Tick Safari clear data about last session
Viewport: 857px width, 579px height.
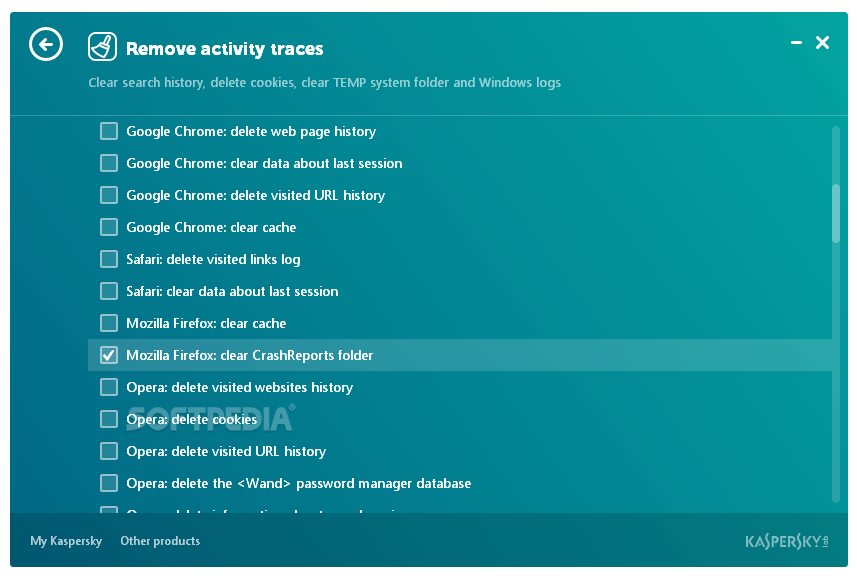tap(109, 291)
